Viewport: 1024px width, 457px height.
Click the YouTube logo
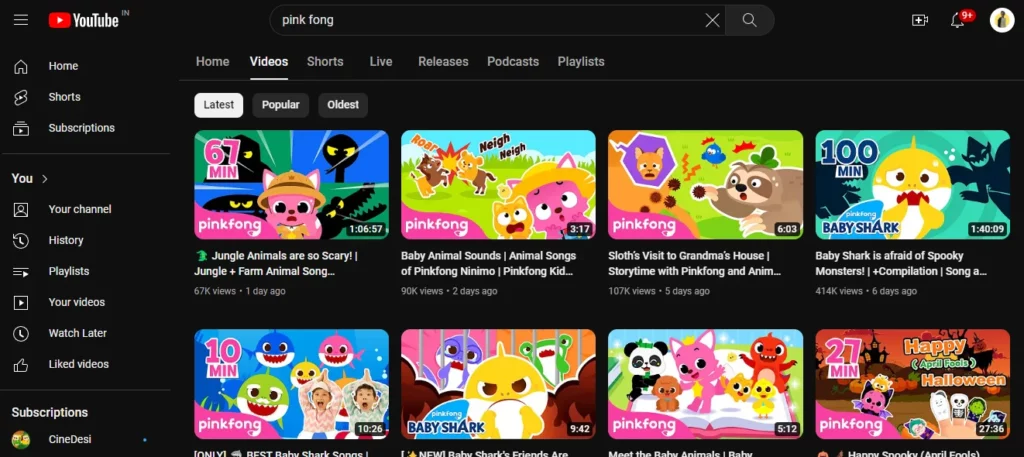point(84,20)
